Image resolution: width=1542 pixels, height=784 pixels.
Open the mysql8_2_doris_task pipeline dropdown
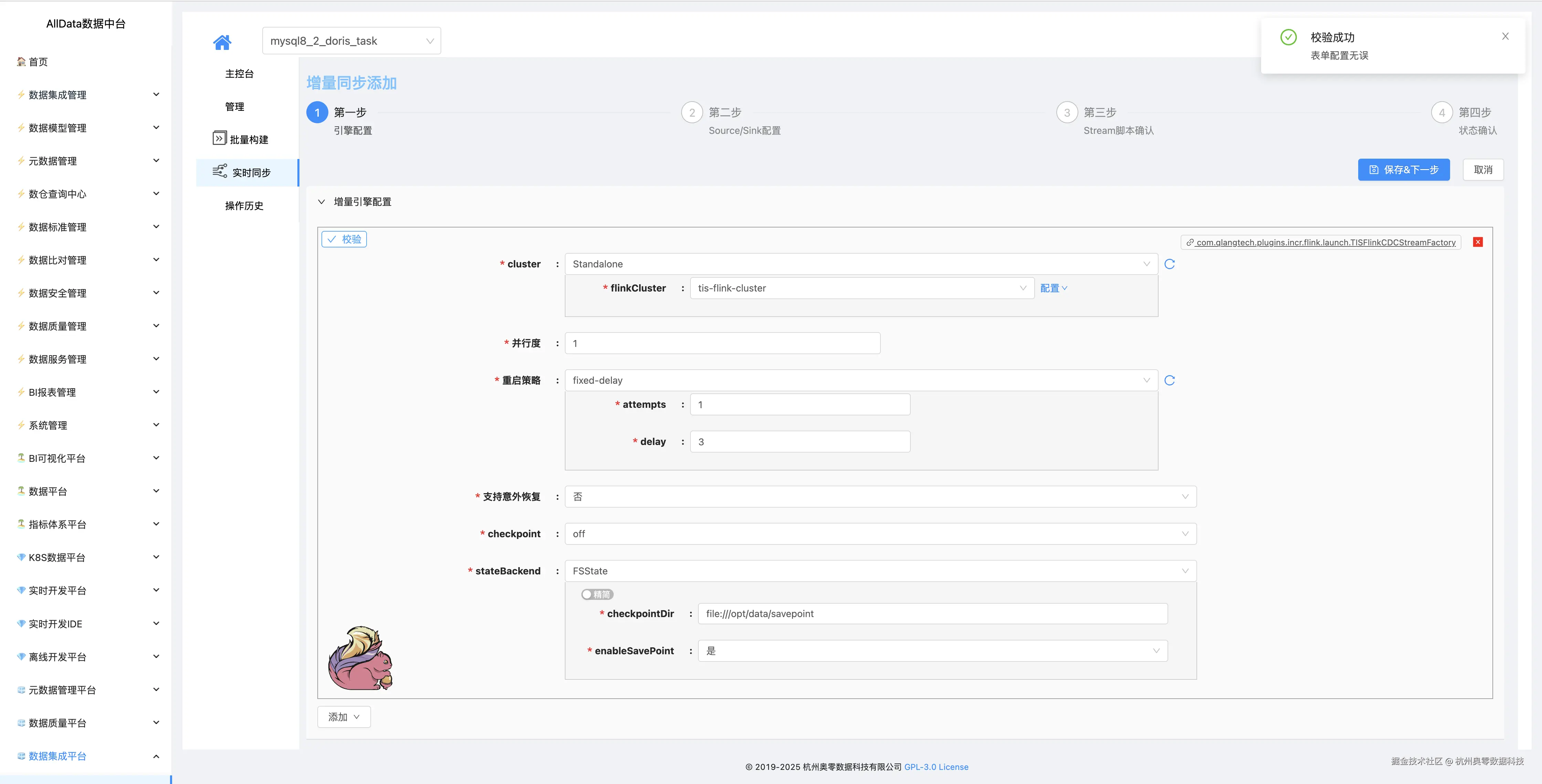351,41
